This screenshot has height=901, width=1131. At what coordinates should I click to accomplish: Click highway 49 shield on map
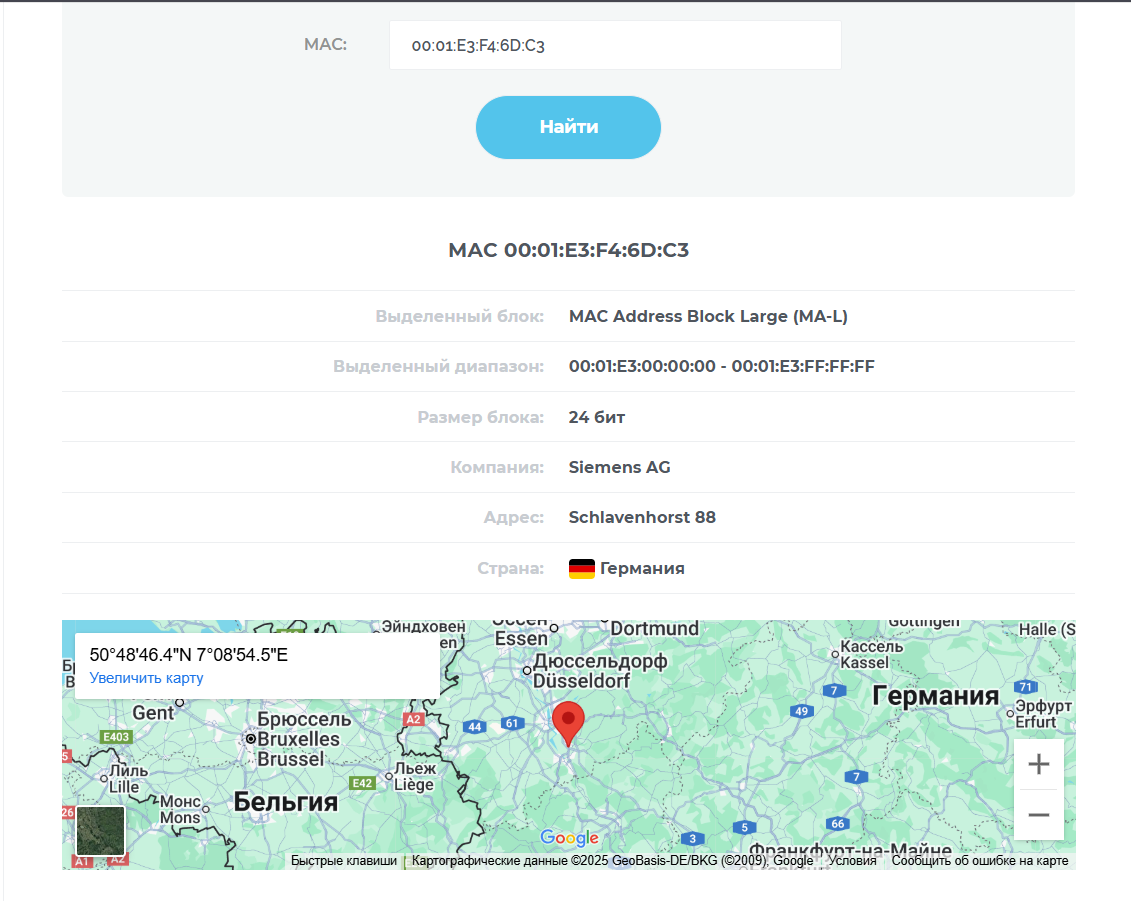click(x=801, y=711)
